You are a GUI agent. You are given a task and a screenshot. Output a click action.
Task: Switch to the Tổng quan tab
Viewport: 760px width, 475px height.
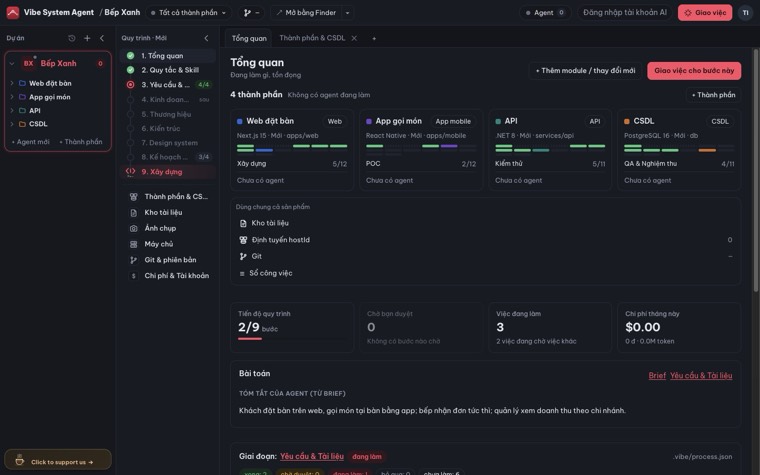[x=249, y=38]
